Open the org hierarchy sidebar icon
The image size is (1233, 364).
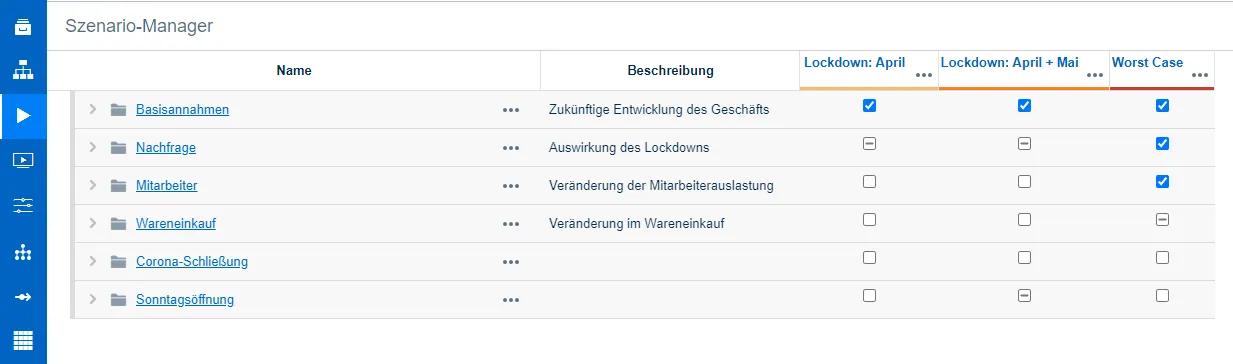tap(23, 71)
